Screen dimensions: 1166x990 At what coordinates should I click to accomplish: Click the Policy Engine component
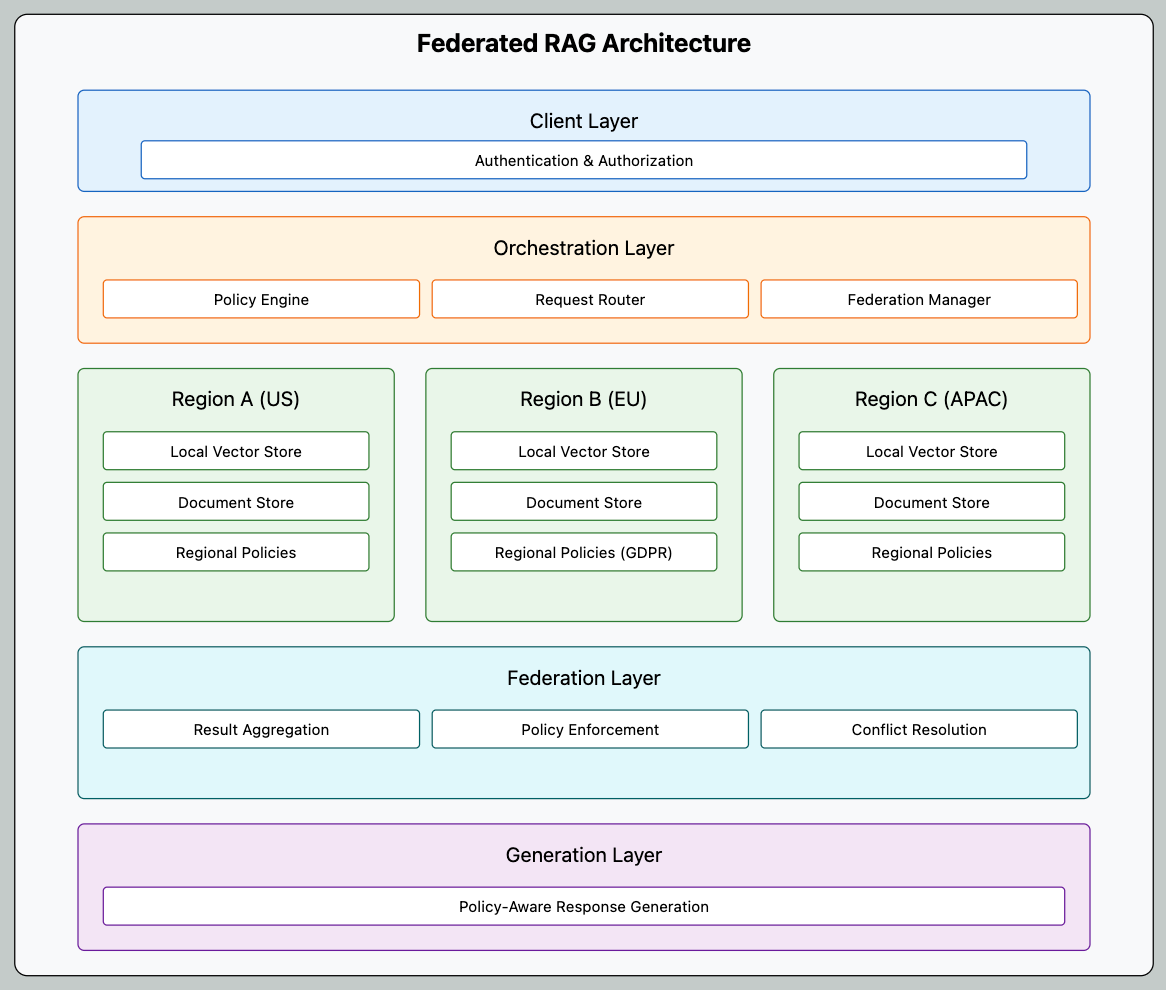pyautogui.click(x=261, y=299)
